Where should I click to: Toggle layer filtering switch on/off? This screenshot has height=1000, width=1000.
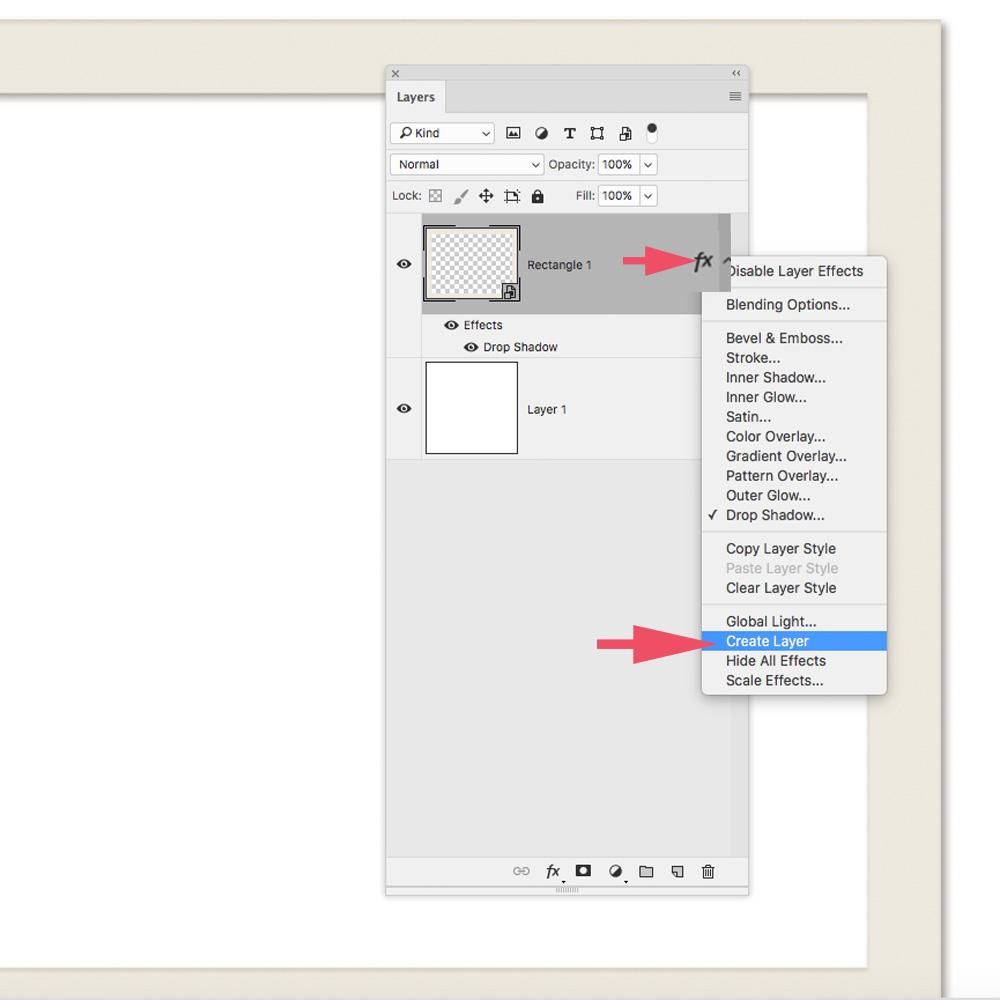click(x=652, y=133)
